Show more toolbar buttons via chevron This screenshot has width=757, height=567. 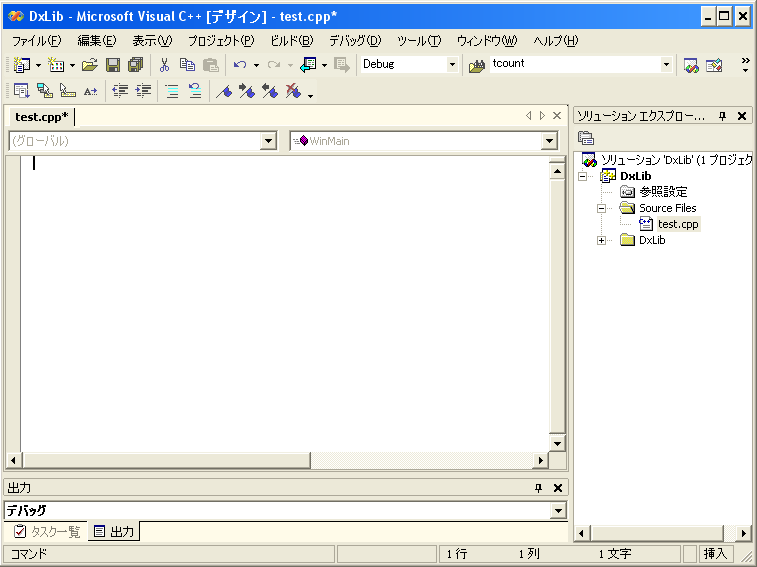point(746,65)
